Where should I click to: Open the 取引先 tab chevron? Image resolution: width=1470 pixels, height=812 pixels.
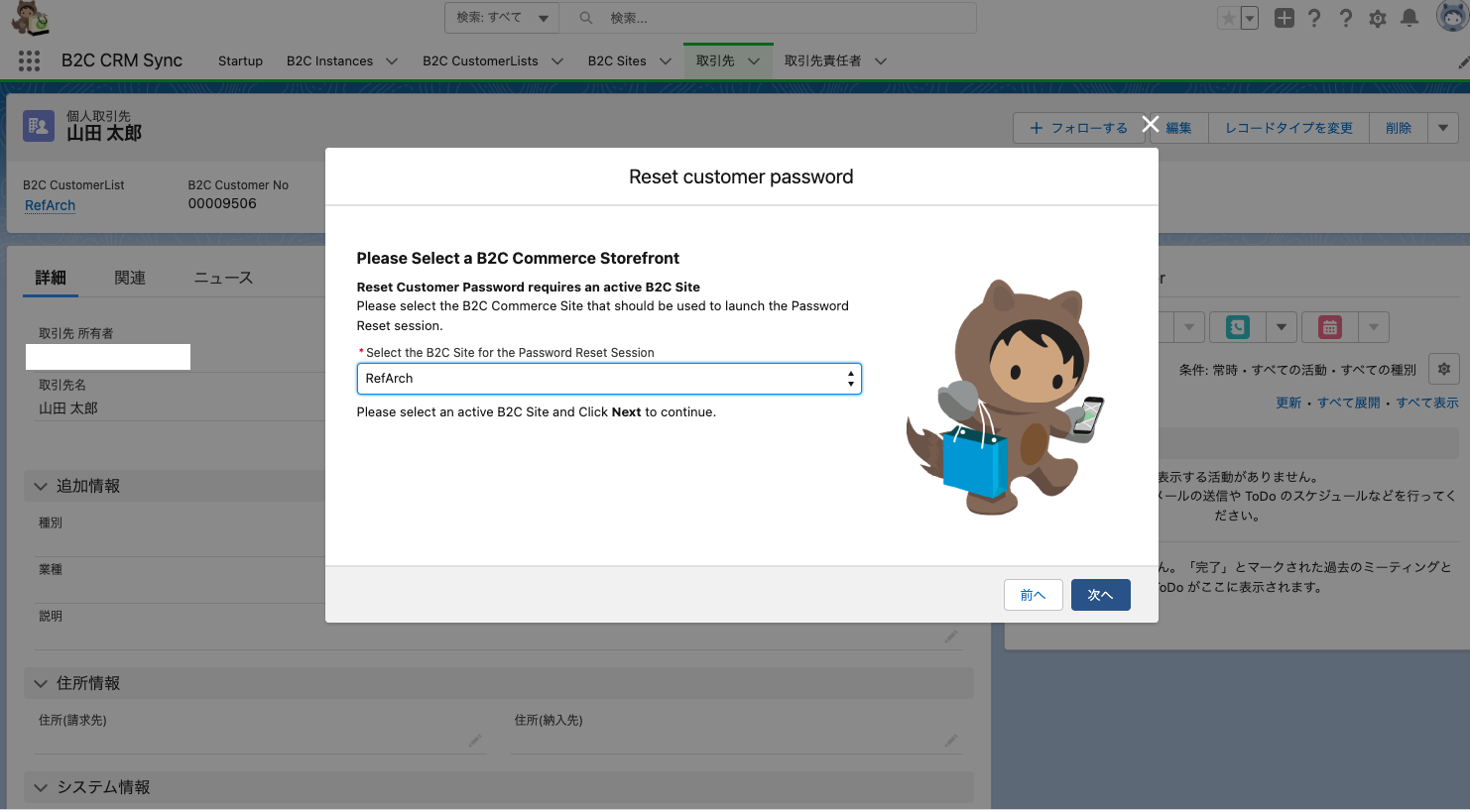(754, 61)
